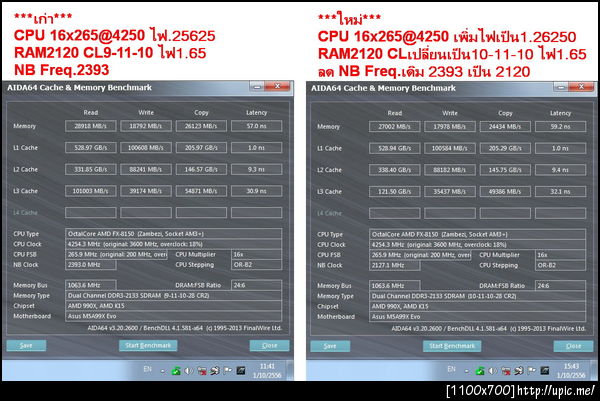Click EN language indicator in 15:43 taskbar

pyautogui.click(x=452, y=369)
